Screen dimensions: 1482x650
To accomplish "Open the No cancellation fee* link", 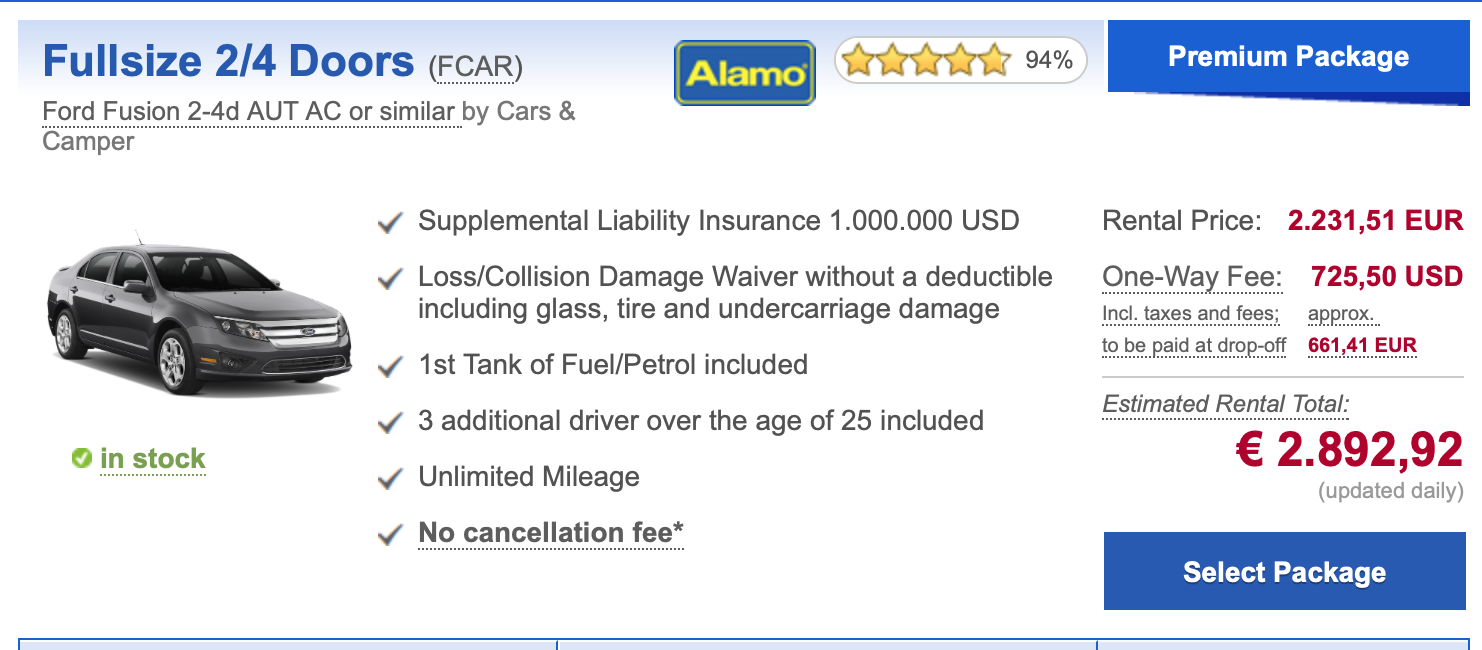I will click(x=551, y=533).
